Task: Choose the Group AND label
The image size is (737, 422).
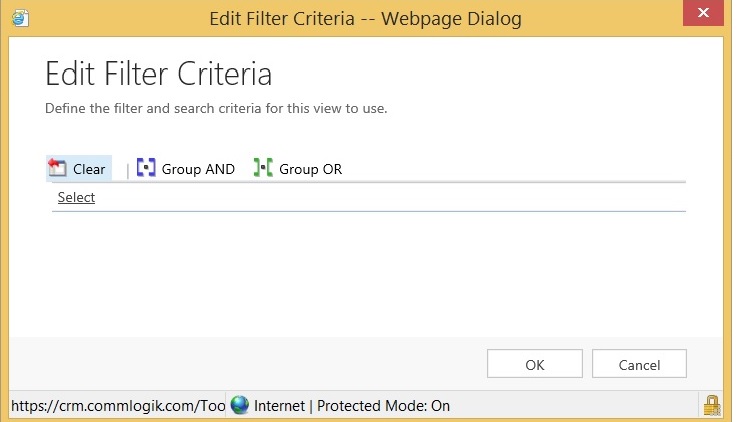Action: [x=198, y=169]
